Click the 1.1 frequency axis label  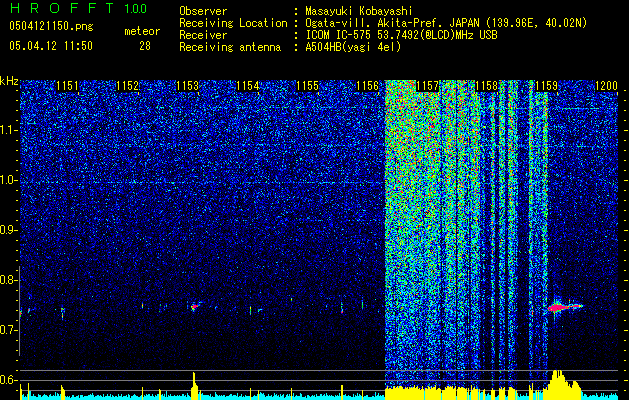8,130
